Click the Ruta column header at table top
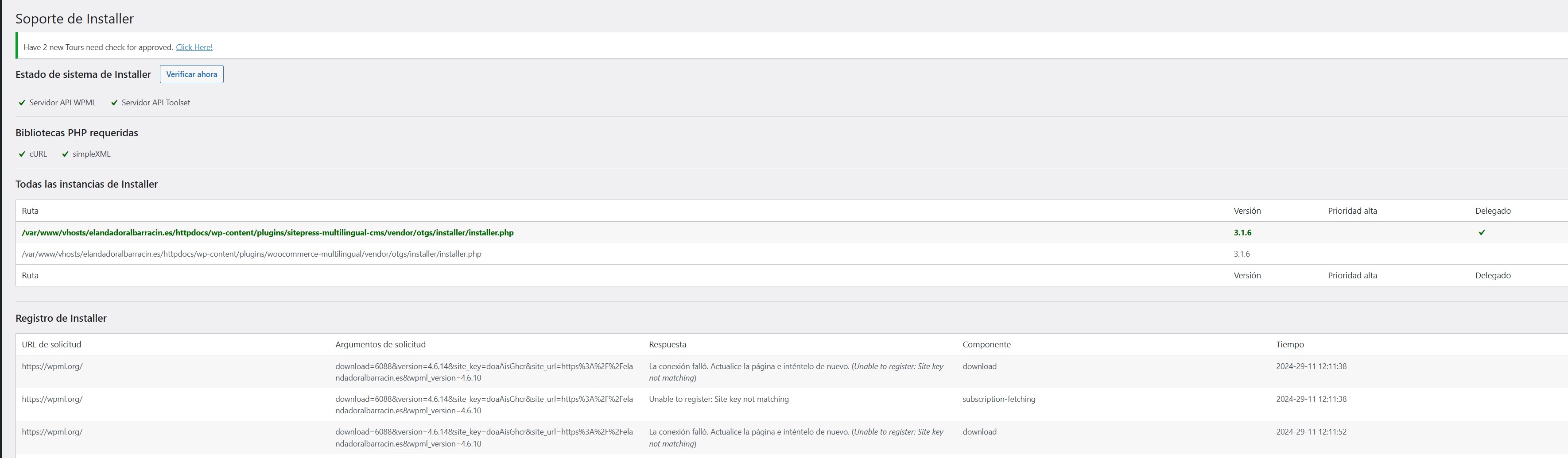 (x=31, y=211)
